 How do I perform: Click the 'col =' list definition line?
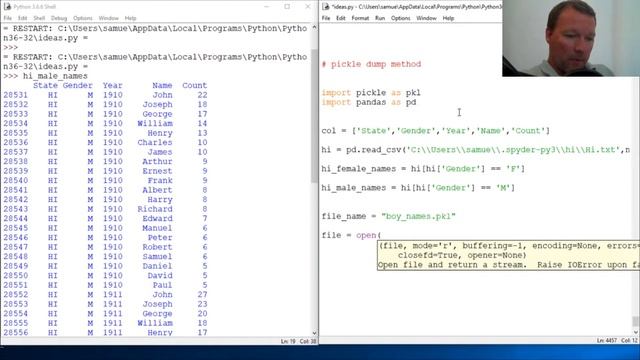[436, 131]
